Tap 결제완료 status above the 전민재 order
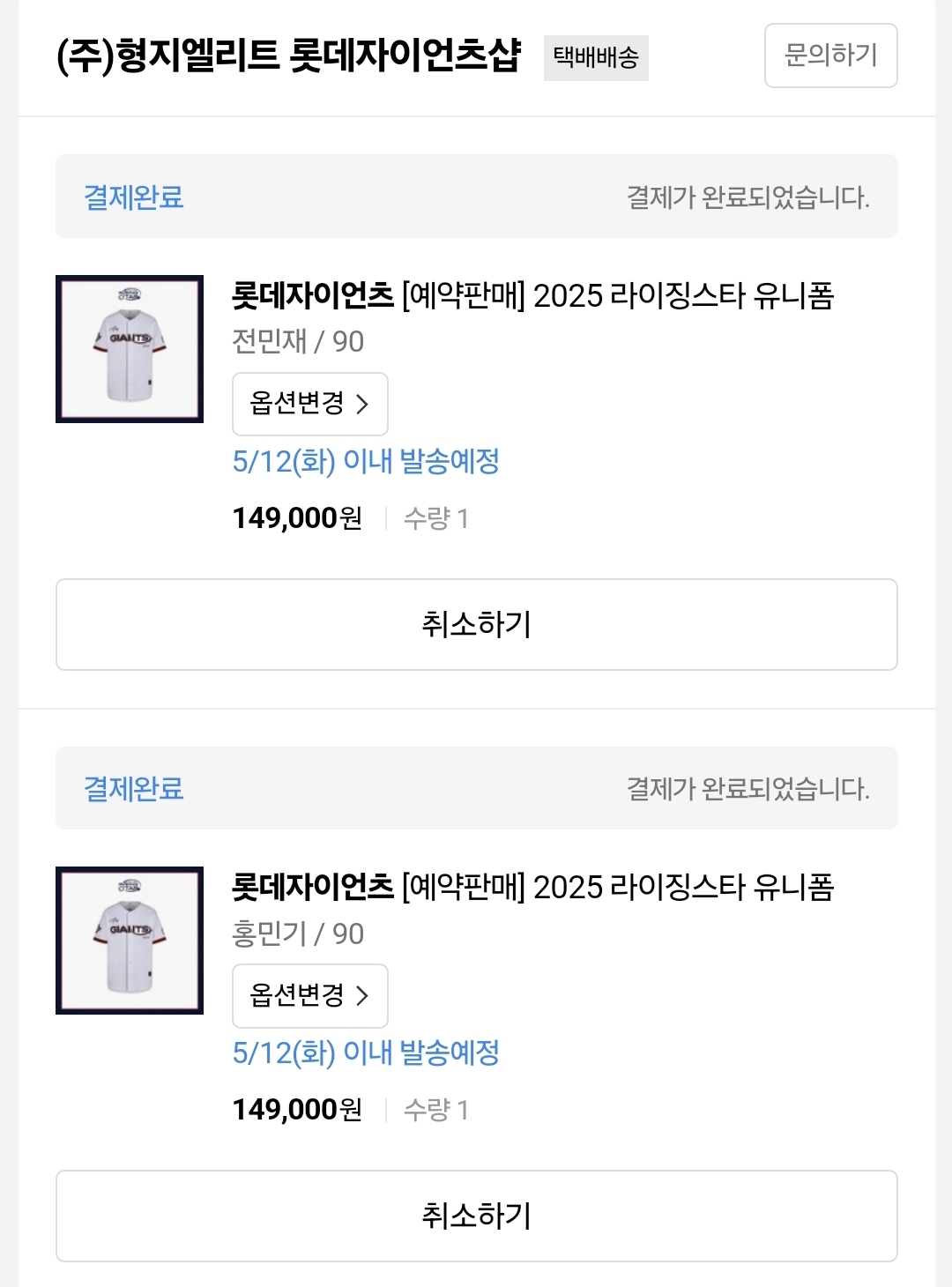Viewport: 952px width, 1287px height. click(x=134, y=197)
